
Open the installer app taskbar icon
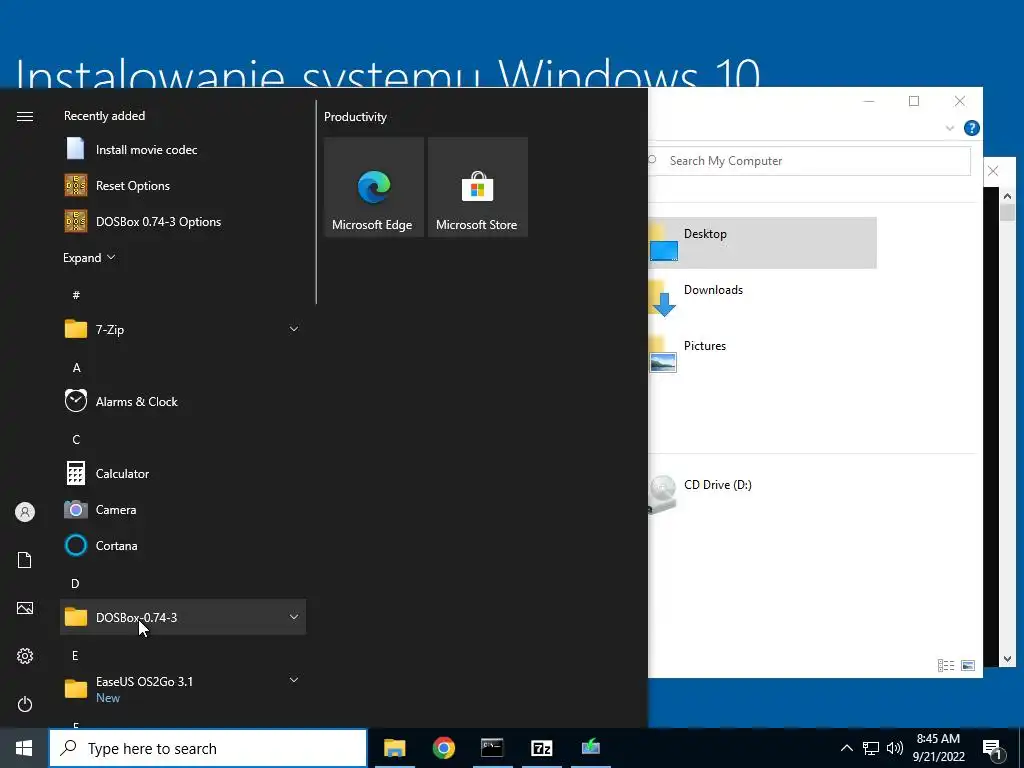point(591,748)
